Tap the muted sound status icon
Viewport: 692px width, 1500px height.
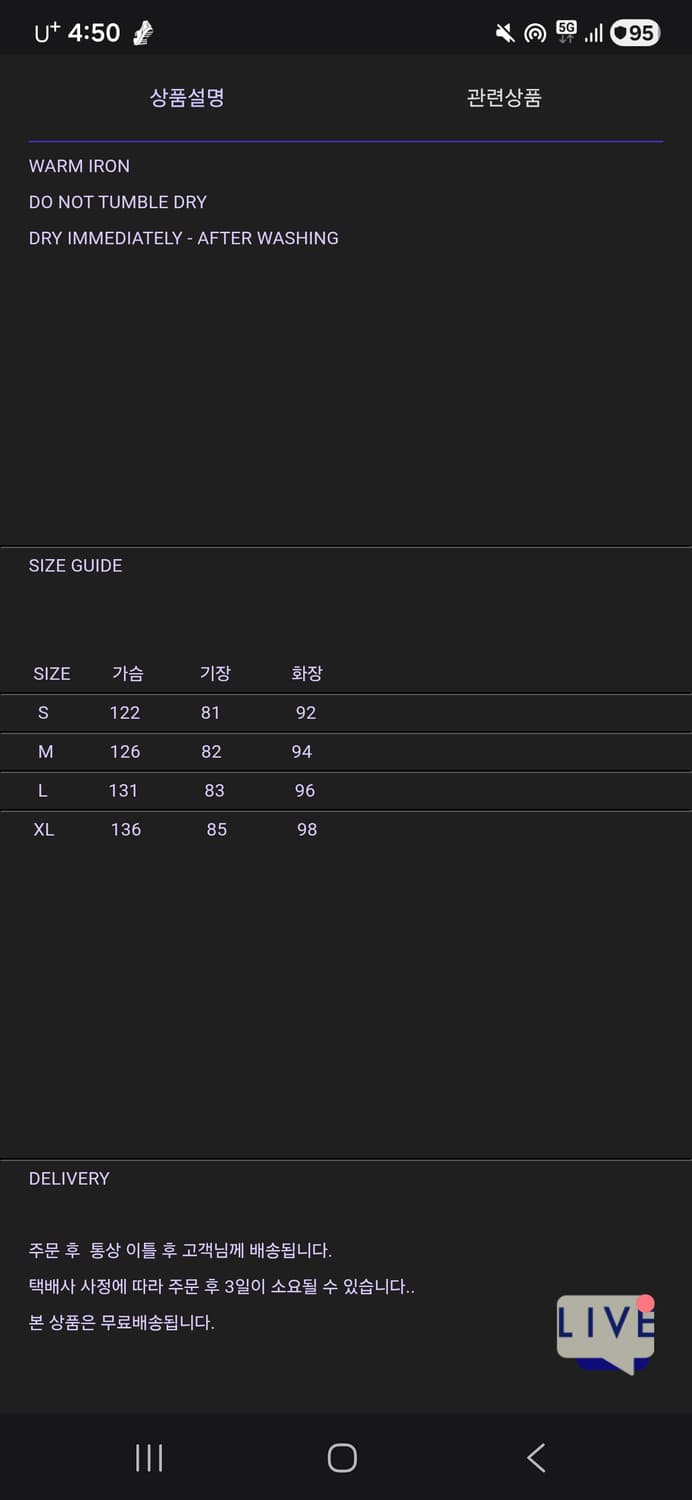tap(505, 33)
